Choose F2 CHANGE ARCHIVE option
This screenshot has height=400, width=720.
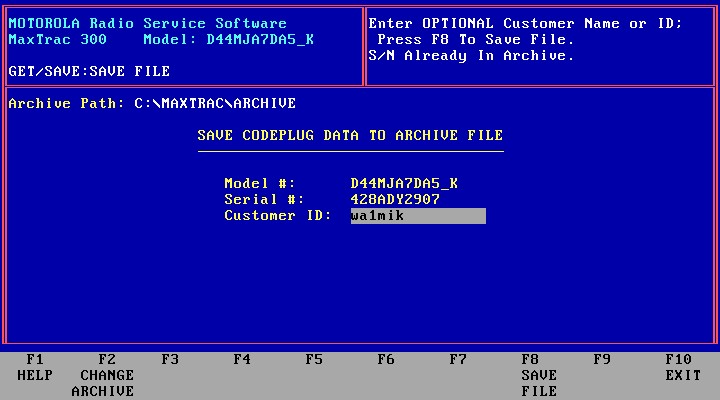pyautogui.click(x=103, y=375)
